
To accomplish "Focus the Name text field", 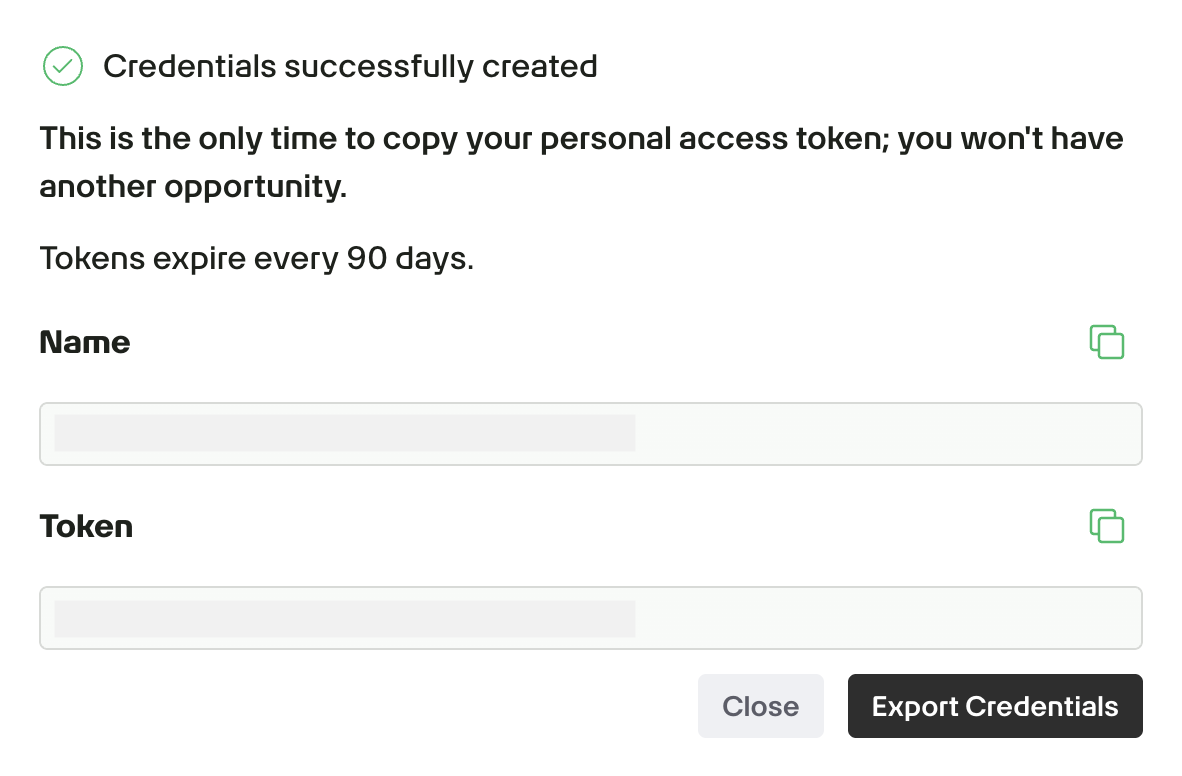I will pyautogui.click(x=590, y=434).
